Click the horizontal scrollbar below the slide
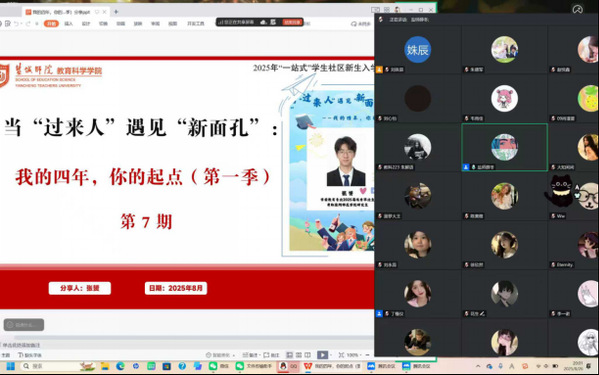This screenshot has height=375, width=599. [x=193, y=338]
